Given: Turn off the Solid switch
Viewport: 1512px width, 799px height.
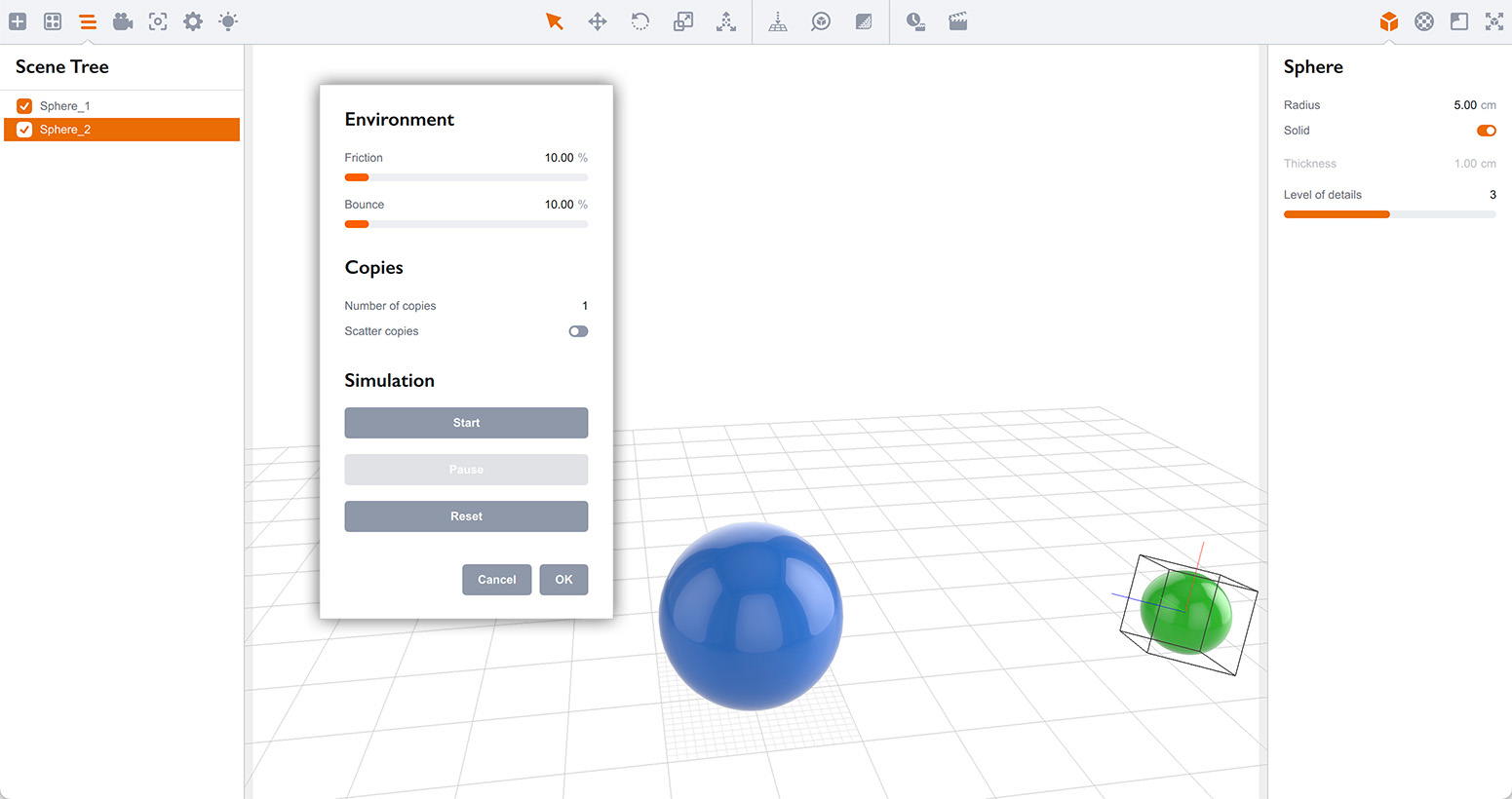Looking at the screenshot, I should point(1486,131).
